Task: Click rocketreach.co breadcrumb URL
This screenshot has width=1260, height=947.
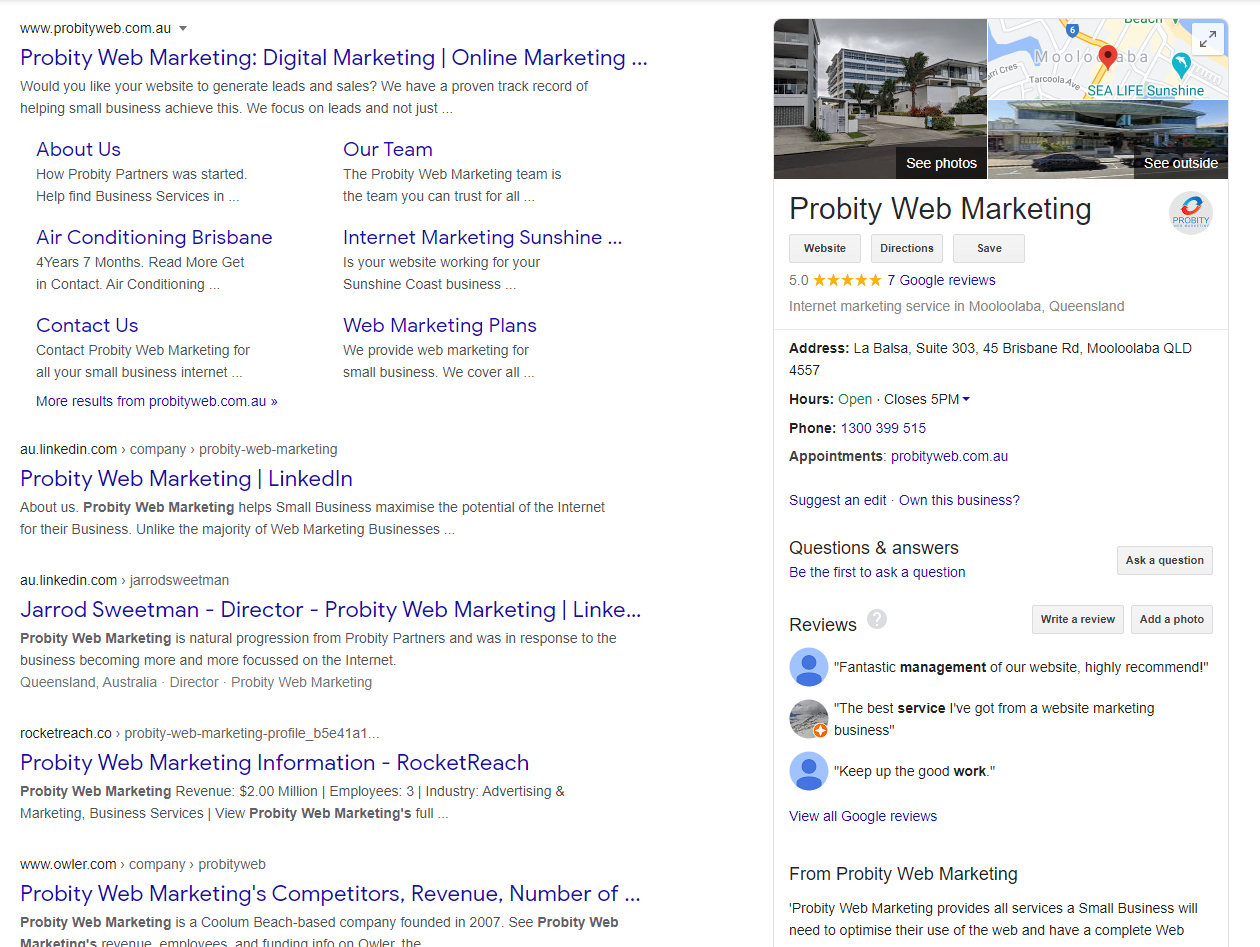Action: tap(200, 733)
